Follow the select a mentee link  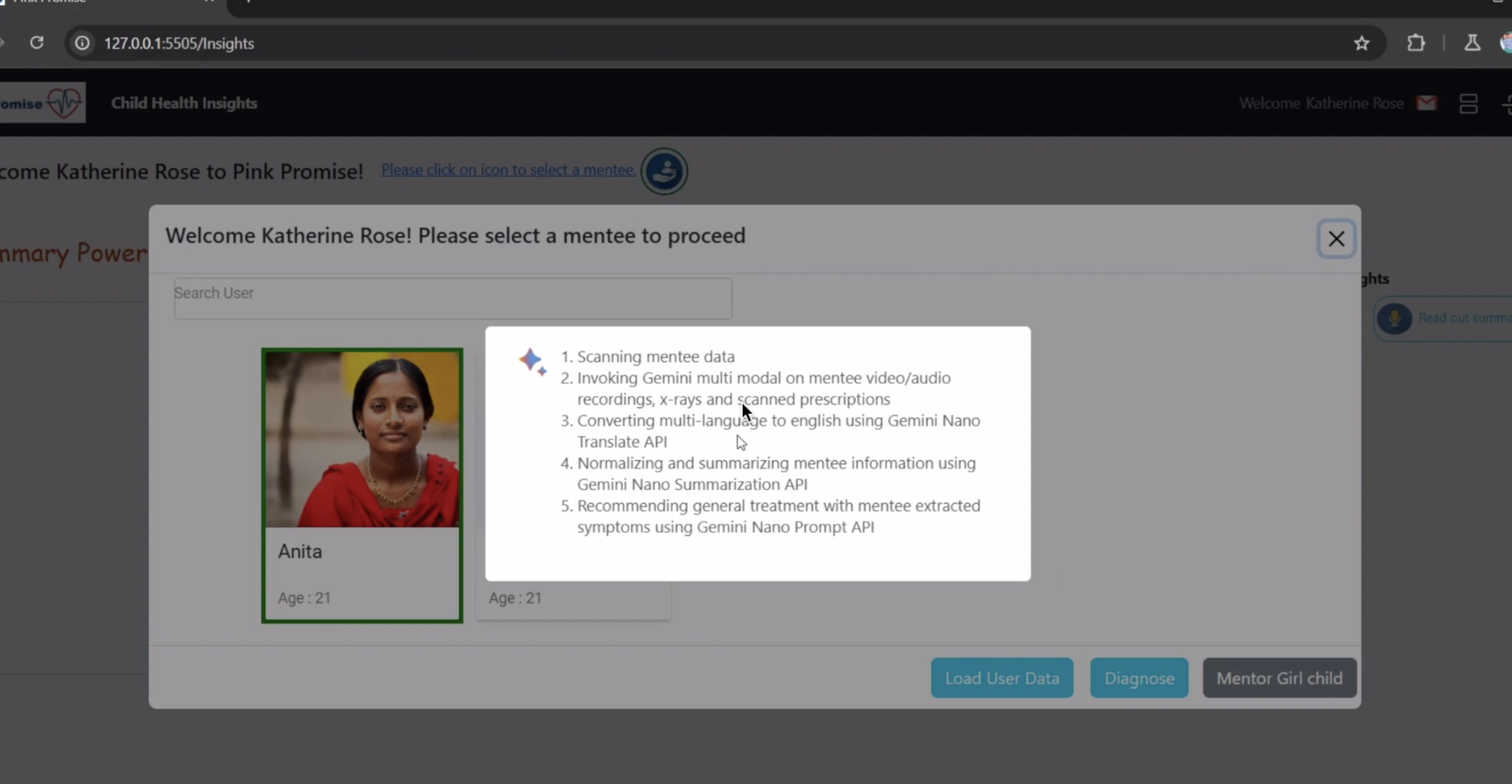click(508, 169)
